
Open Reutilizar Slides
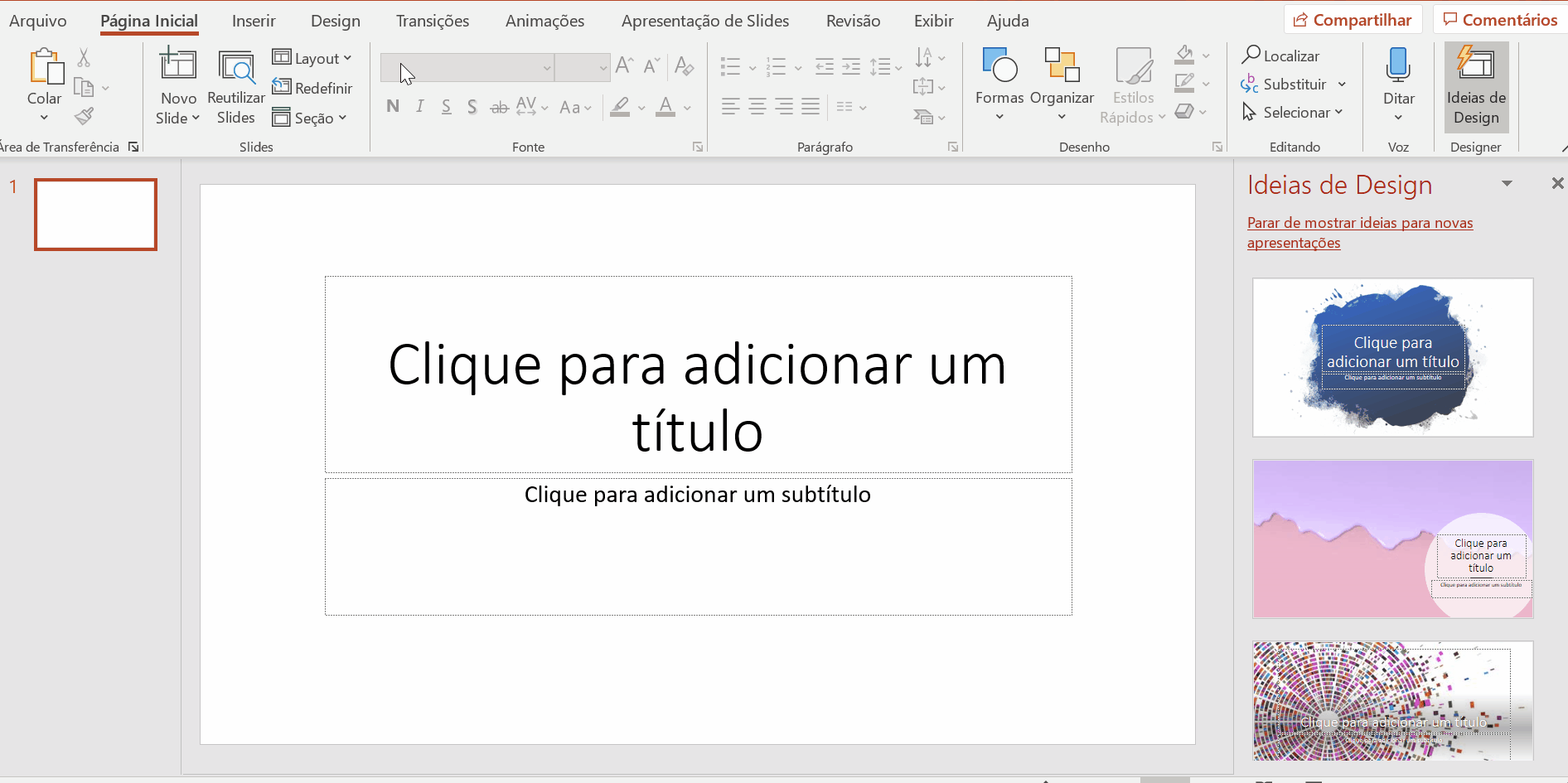tap(236, 87)
